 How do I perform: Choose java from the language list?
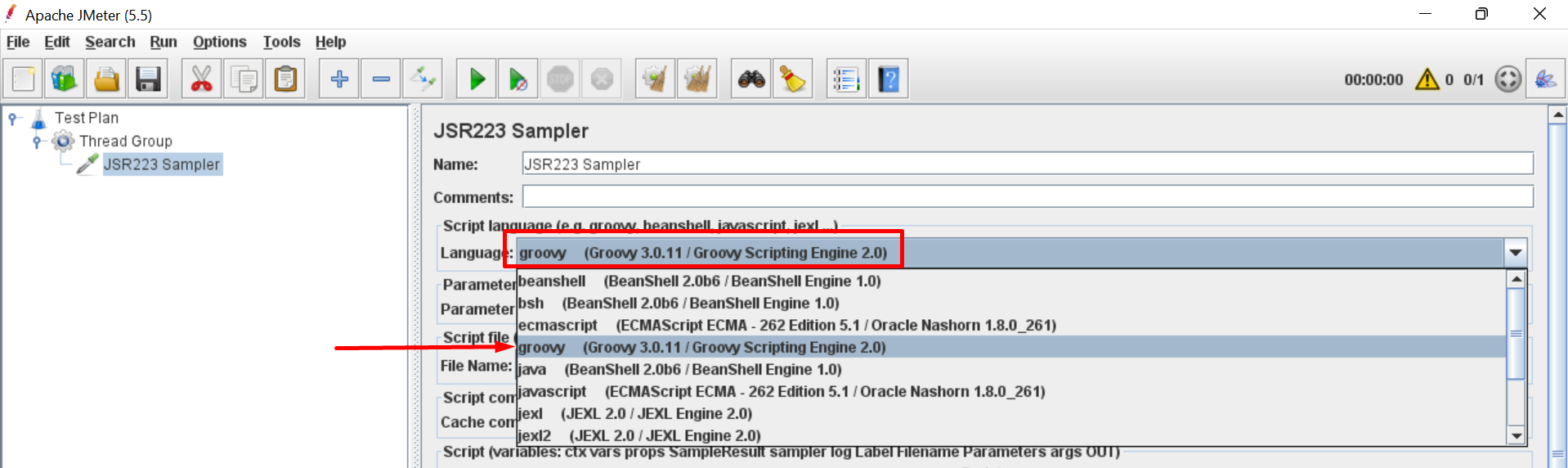point(1011,370)
